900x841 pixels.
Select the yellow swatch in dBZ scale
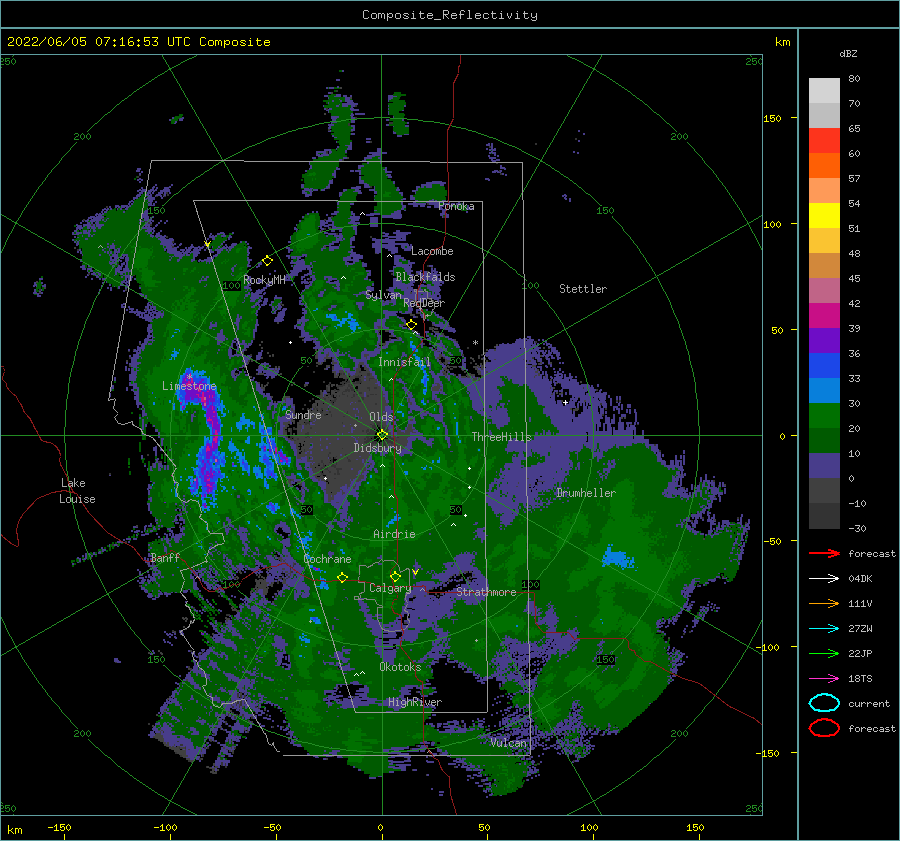(824, 215)
